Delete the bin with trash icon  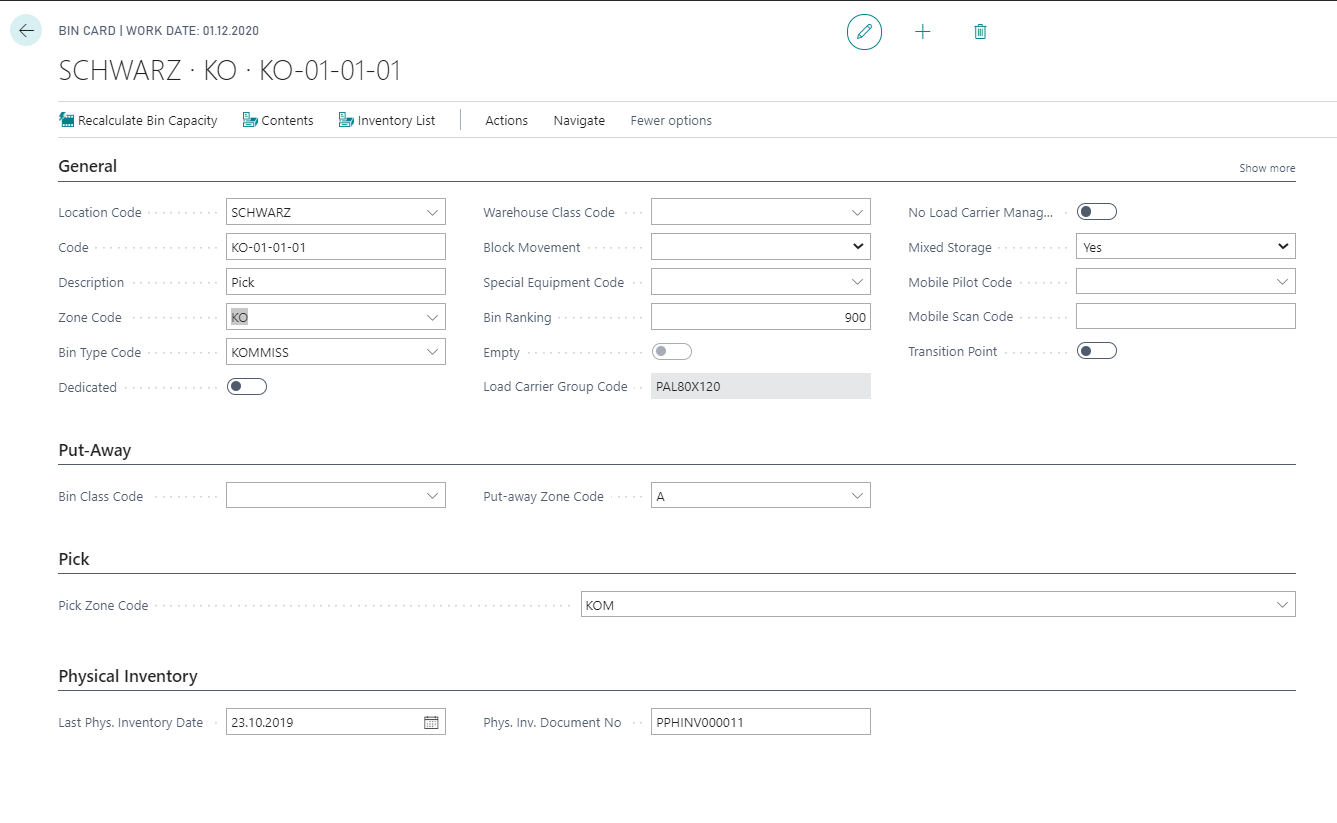[x=980, y=32]
